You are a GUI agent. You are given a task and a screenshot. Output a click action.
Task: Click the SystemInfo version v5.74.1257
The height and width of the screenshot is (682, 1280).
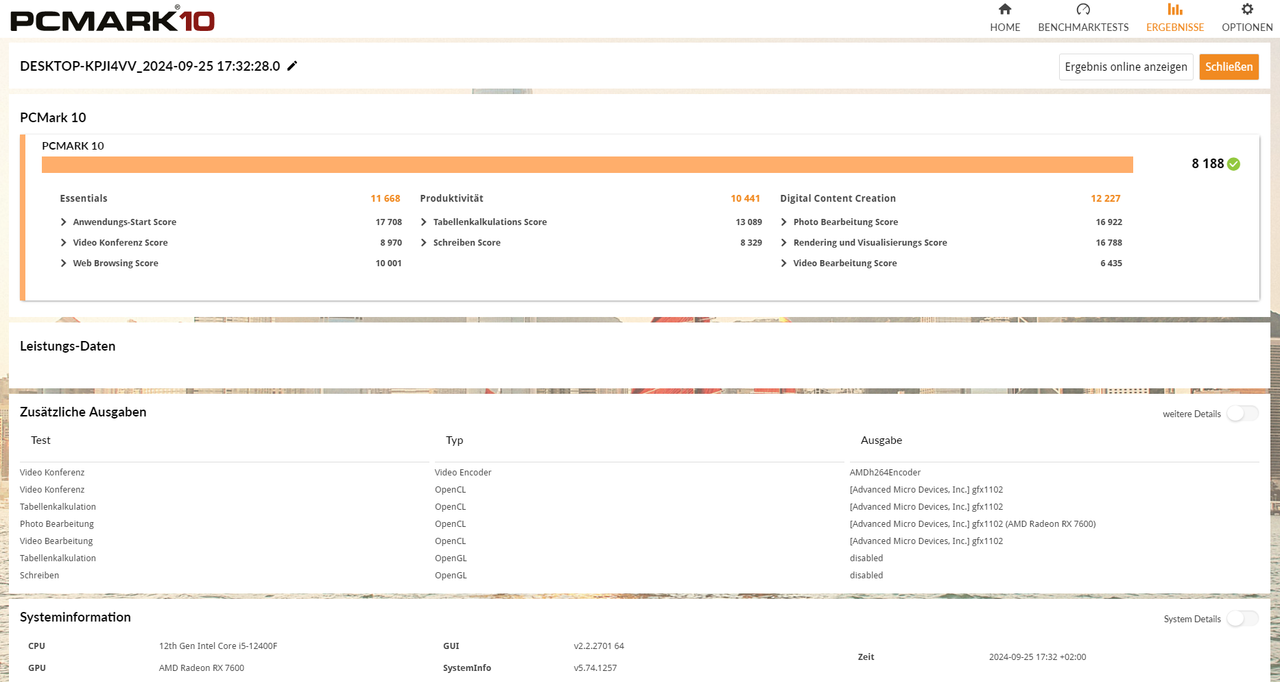pyautogui.click(x=595, y=668)
